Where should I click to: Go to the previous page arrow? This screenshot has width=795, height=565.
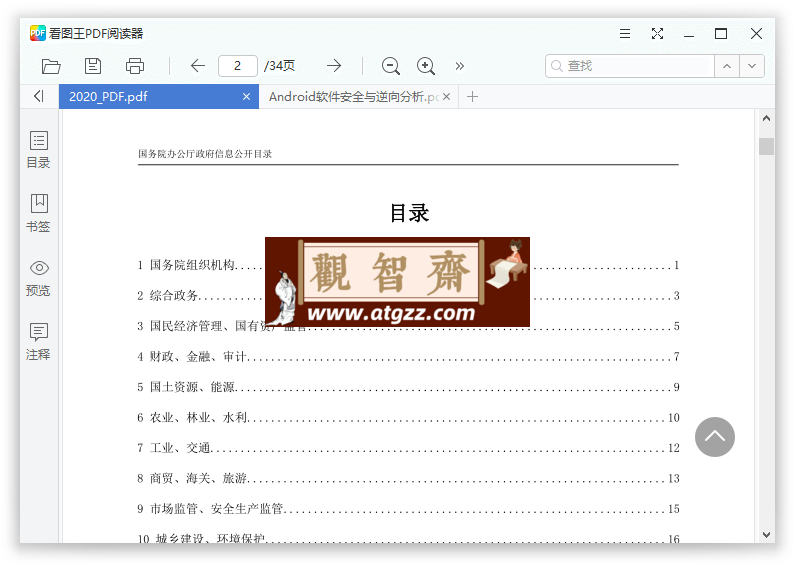pos(198,65)
